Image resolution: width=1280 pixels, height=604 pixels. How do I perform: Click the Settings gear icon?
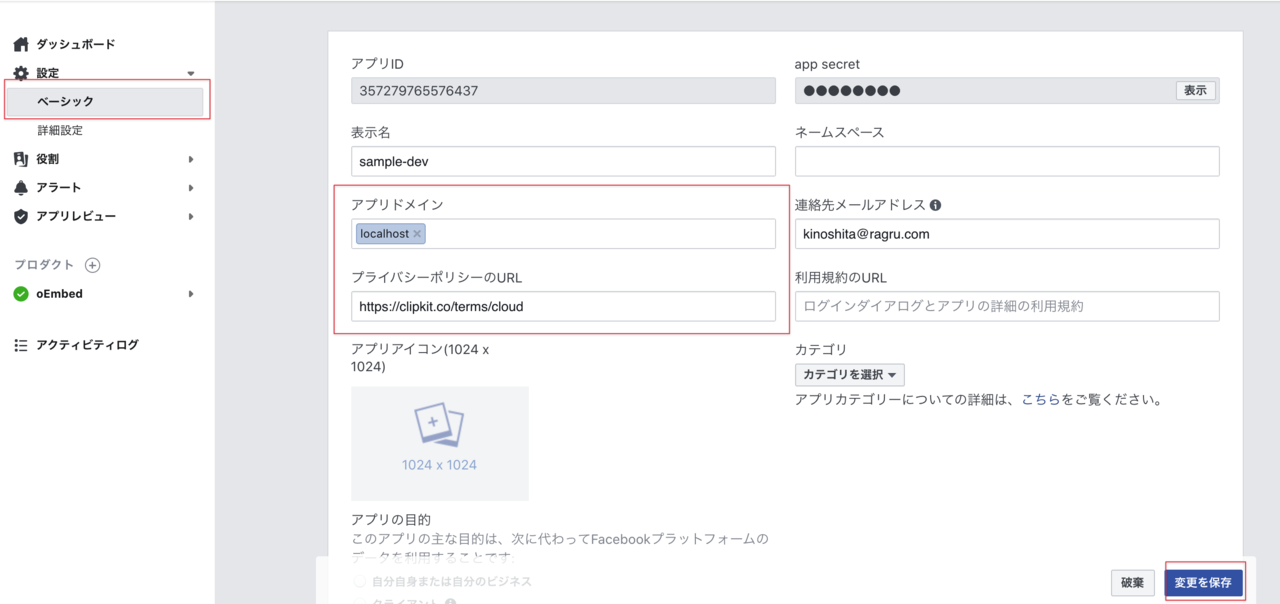[x=20, y=73]
